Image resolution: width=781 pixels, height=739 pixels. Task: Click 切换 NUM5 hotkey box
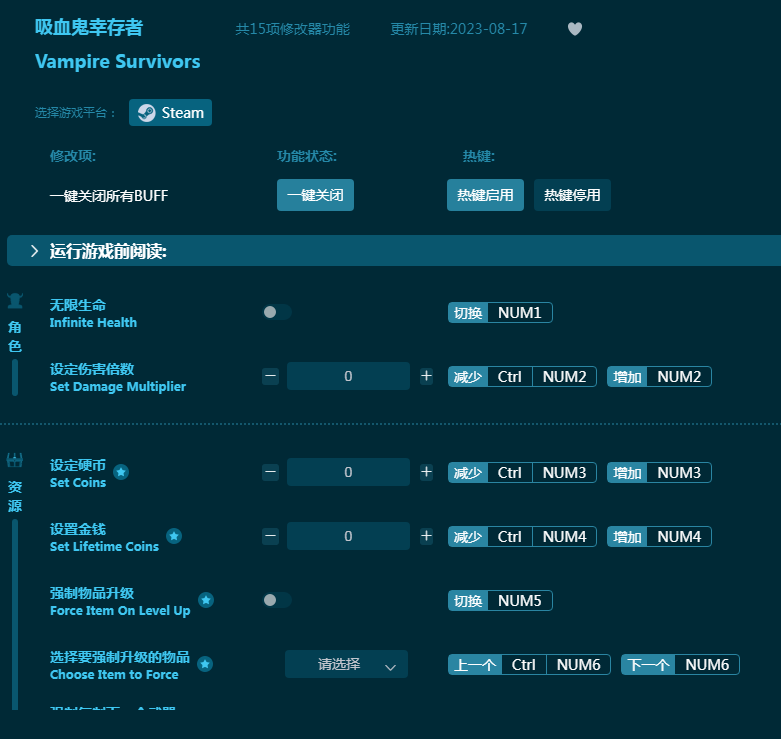click(500, 601)
